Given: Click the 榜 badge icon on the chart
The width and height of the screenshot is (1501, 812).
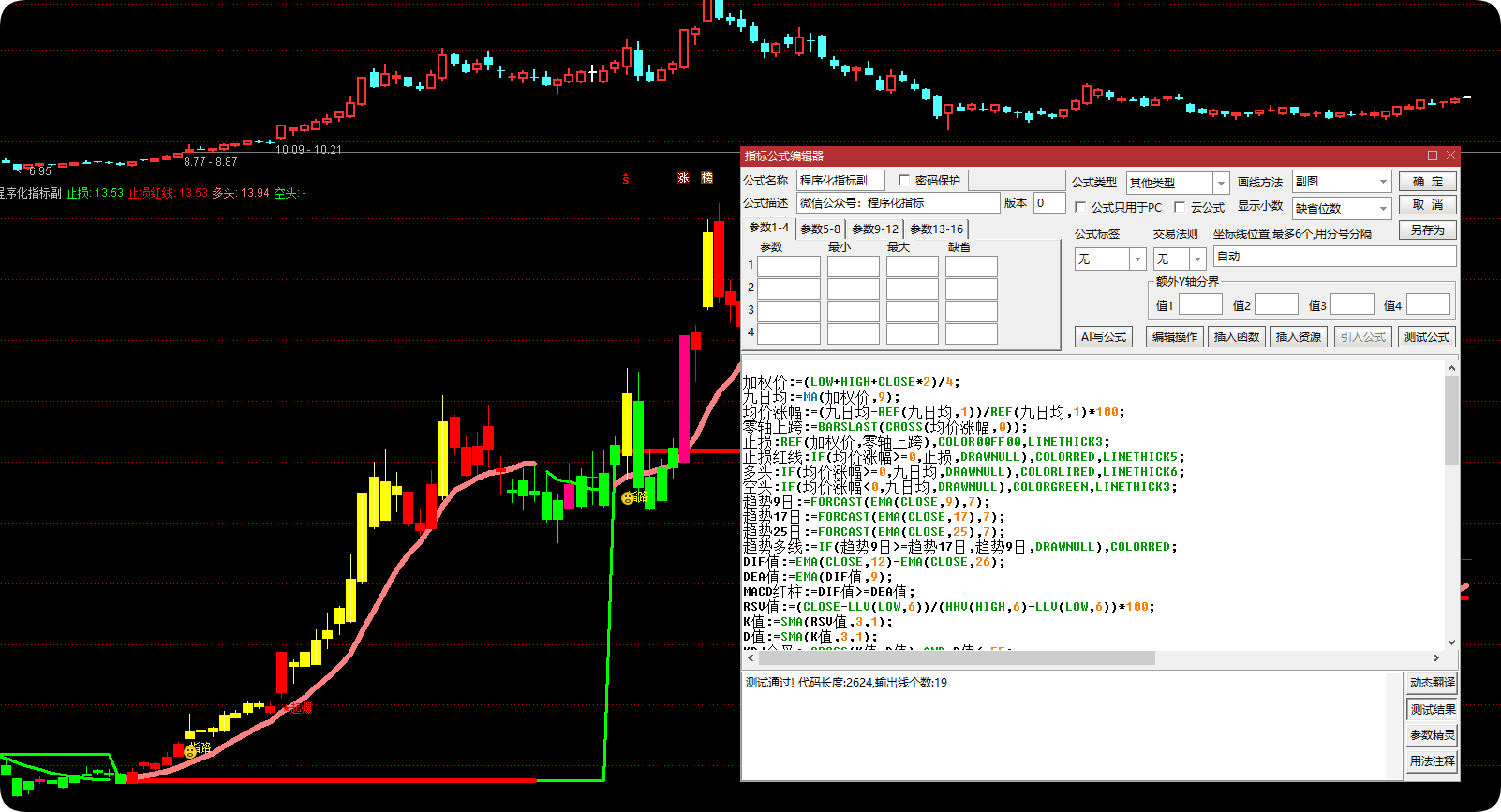Looking at the screenshot, I should pyautogui.click(x=706, y=178).
